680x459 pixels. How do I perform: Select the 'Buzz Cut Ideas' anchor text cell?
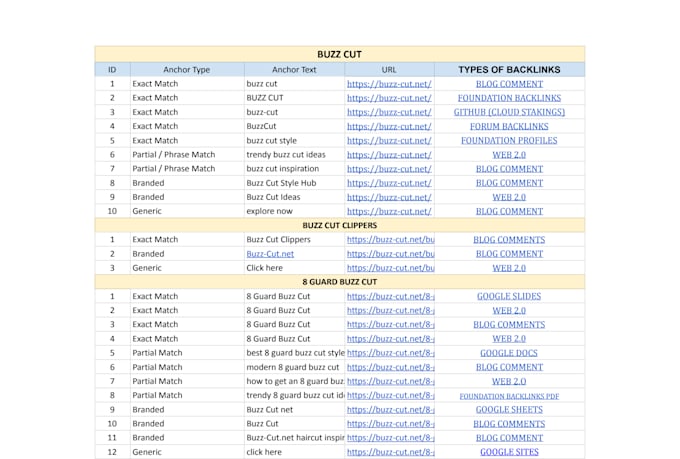click(x=294, y=197)
